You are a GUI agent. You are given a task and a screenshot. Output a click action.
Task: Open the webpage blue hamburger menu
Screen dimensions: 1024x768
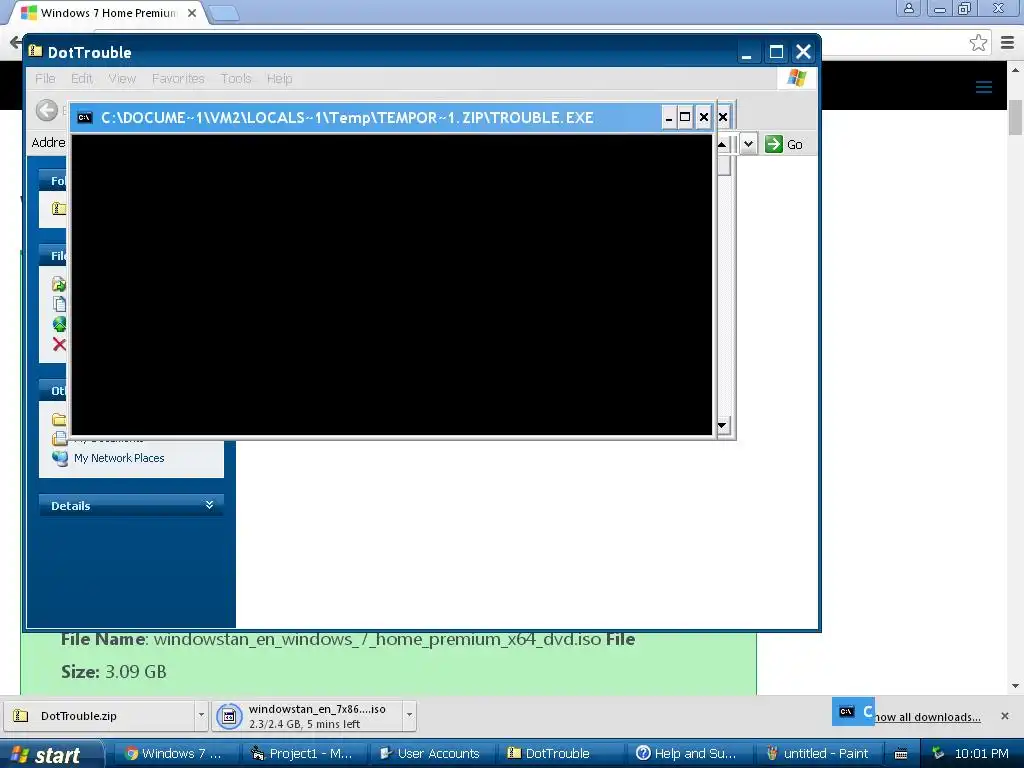984,87
